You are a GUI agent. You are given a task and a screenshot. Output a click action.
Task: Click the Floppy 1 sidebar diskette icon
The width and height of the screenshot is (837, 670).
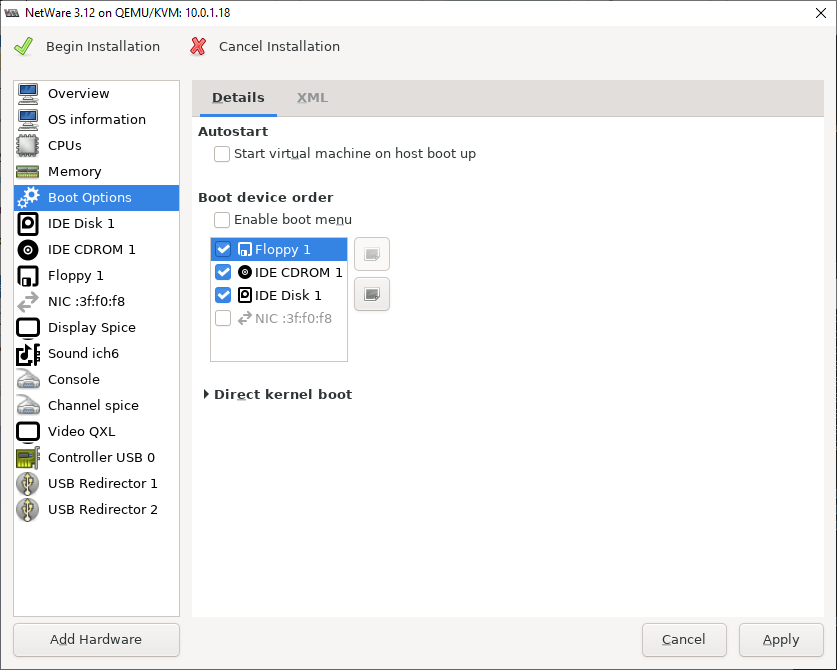point(28,276)
